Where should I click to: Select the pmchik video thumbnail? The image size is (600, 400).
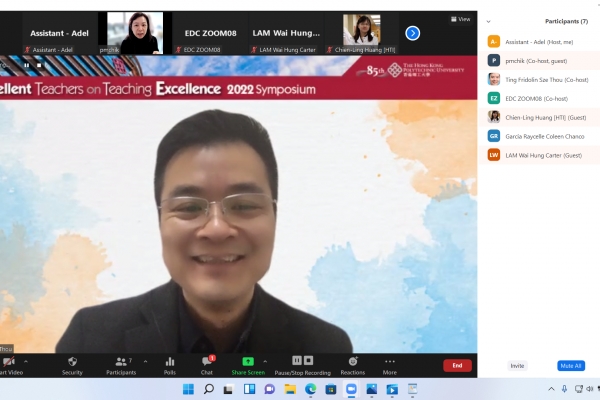[x=135, y=33]
